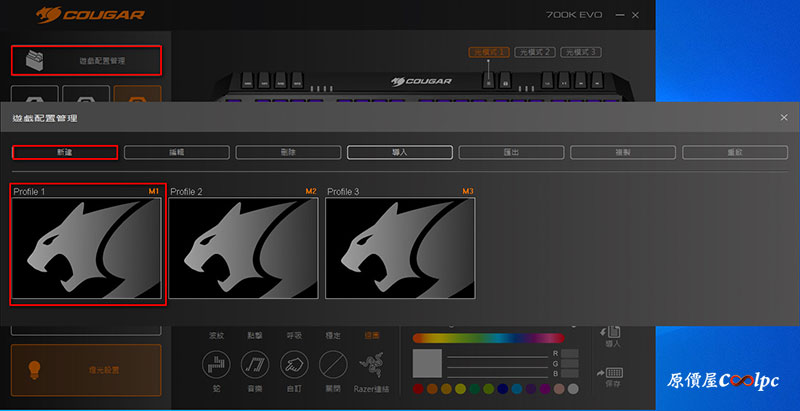This screenshot has width=800, height=411.
Task: Open the 燈光設置 lighting section in the sidebar
Action: click(86, 370)
